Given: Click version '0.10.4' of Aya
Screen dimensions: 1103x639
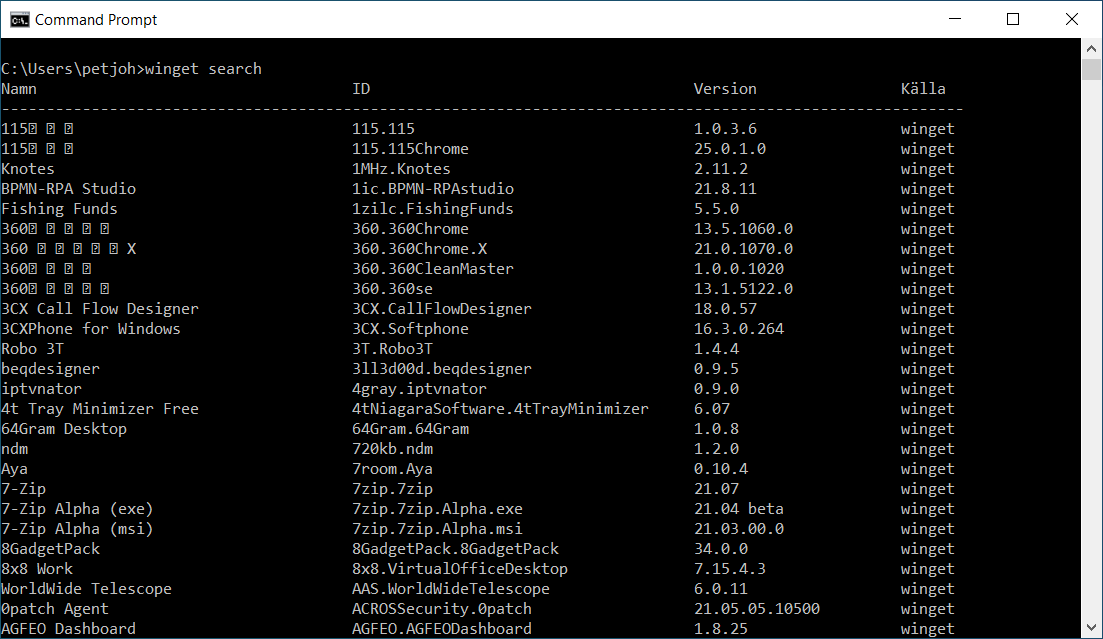Looking at the screenshot, I should click(721, 469).
